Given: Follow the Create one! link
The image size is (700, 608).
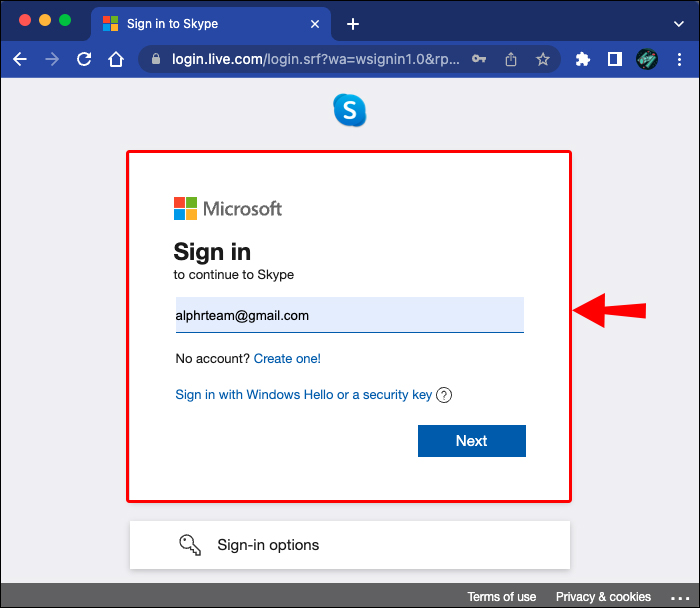Looking at the screenshot, I should (287, 358).
